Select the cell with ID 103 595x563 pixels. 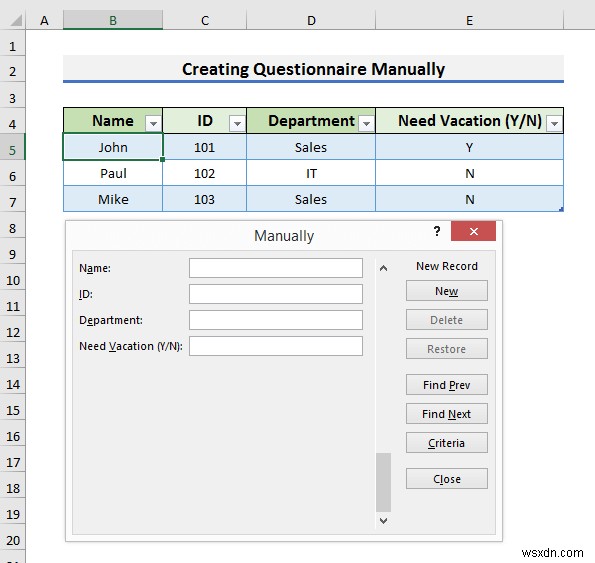pyautogui.click(x=205, y=199)
